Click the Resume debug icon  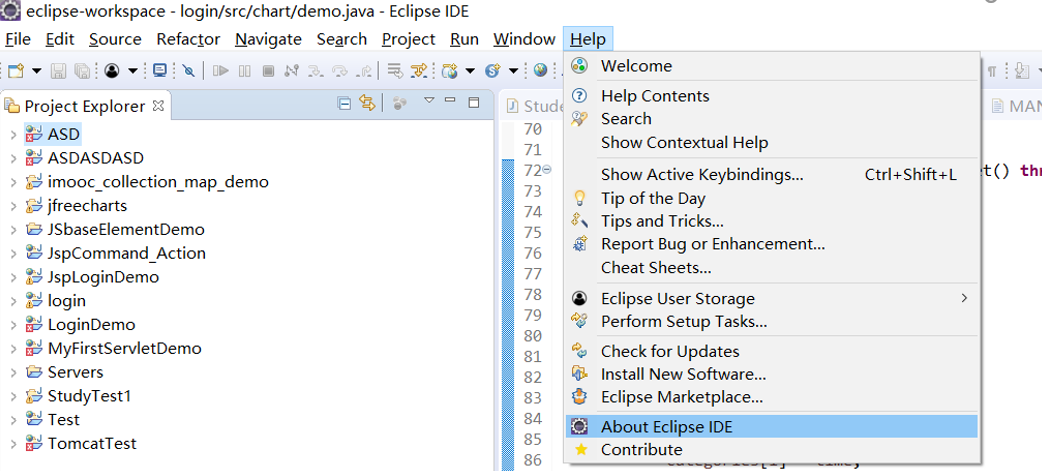pyautogui.click(x=221, y=70)
